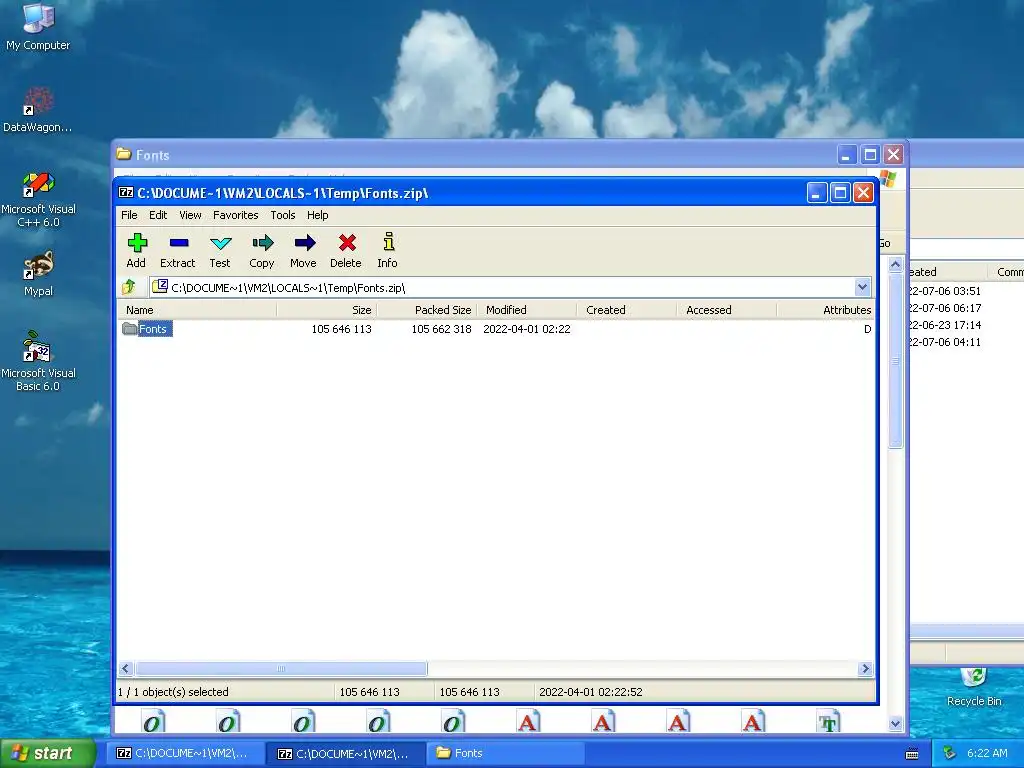Screen dimensions: 1024x768
Task: Click the Copy toolbar icon
Action: point(262,250)
